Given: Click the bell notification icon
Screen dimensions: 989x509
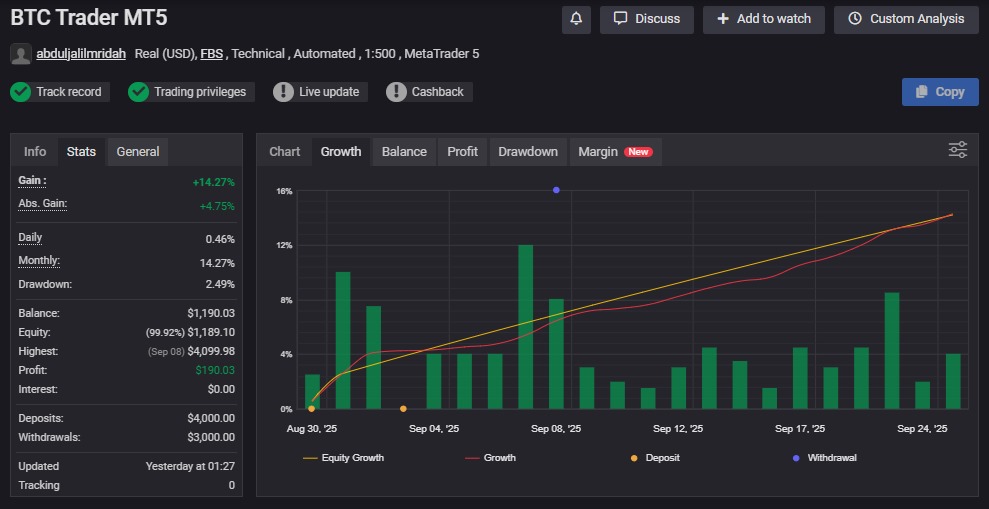Looking at the screenshot, I should [x=576, y=19].
